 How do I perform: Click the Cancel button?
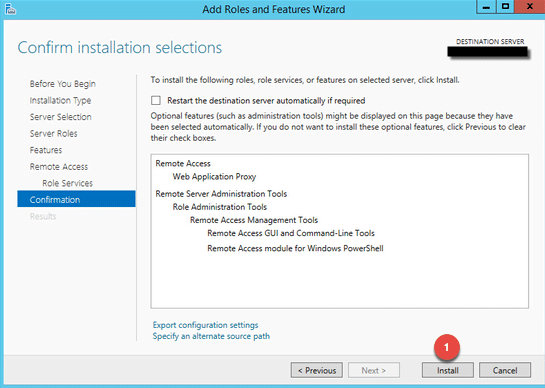(505, 370)
